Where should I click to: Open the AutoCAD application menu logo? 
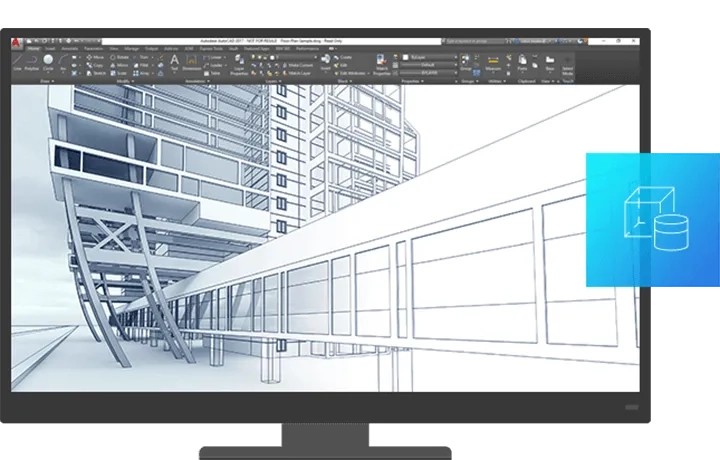point(17,41)
